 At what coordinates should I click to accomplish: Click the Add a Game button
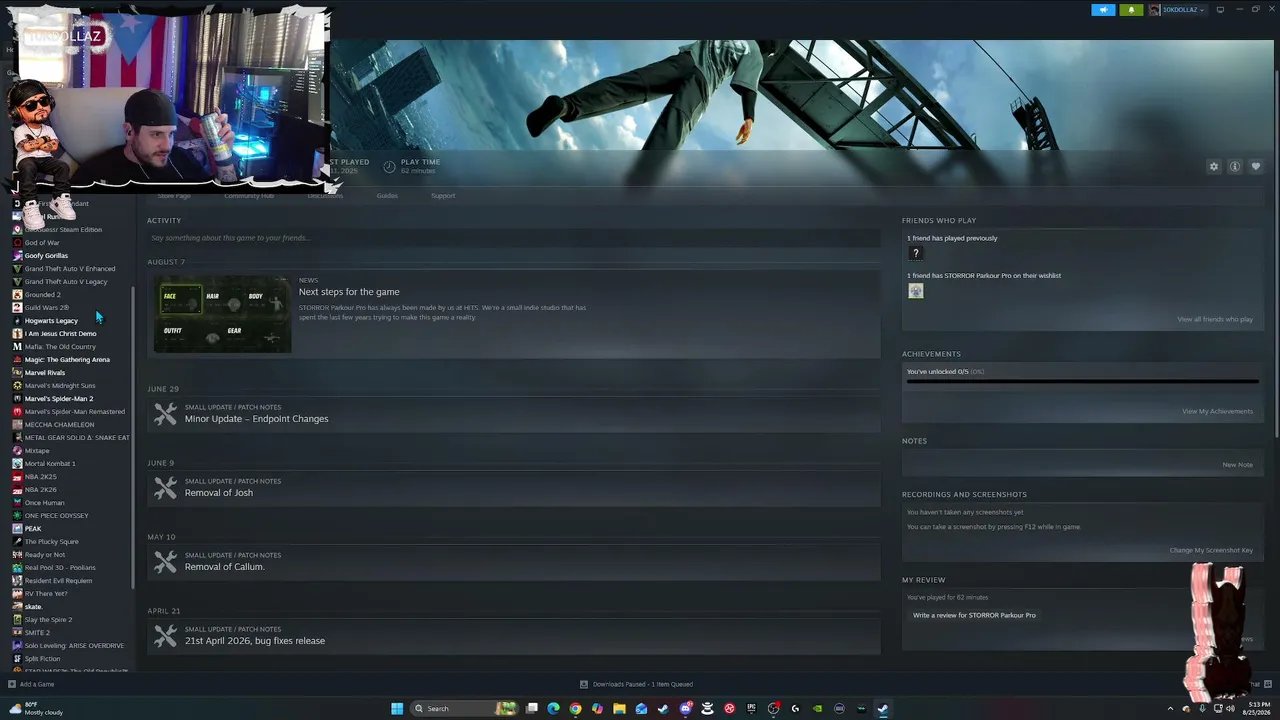point(31,684)
